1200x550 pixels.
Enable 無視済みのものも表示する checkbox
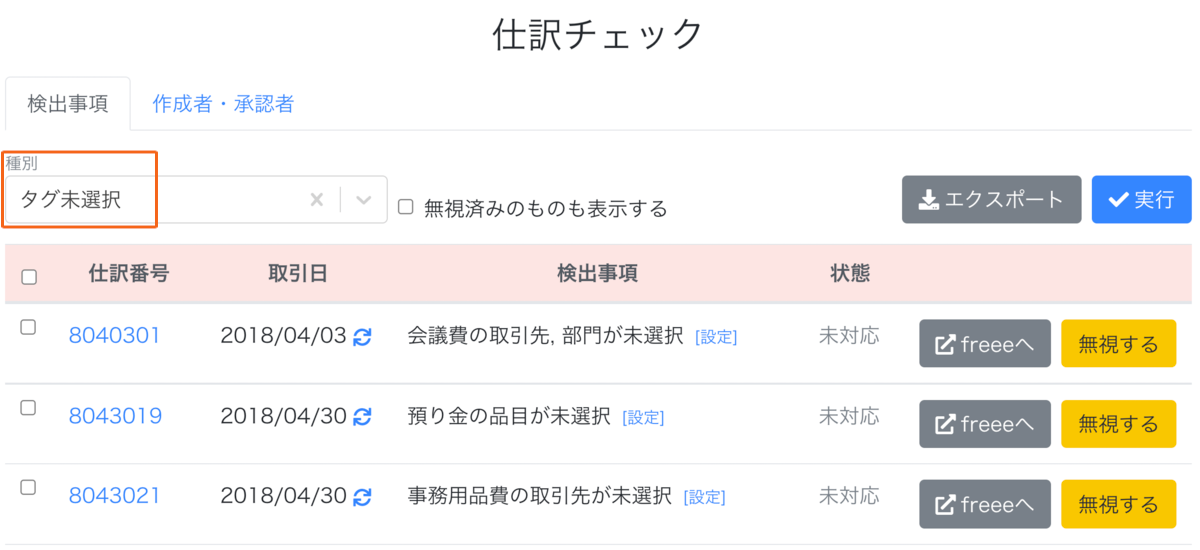406,207
